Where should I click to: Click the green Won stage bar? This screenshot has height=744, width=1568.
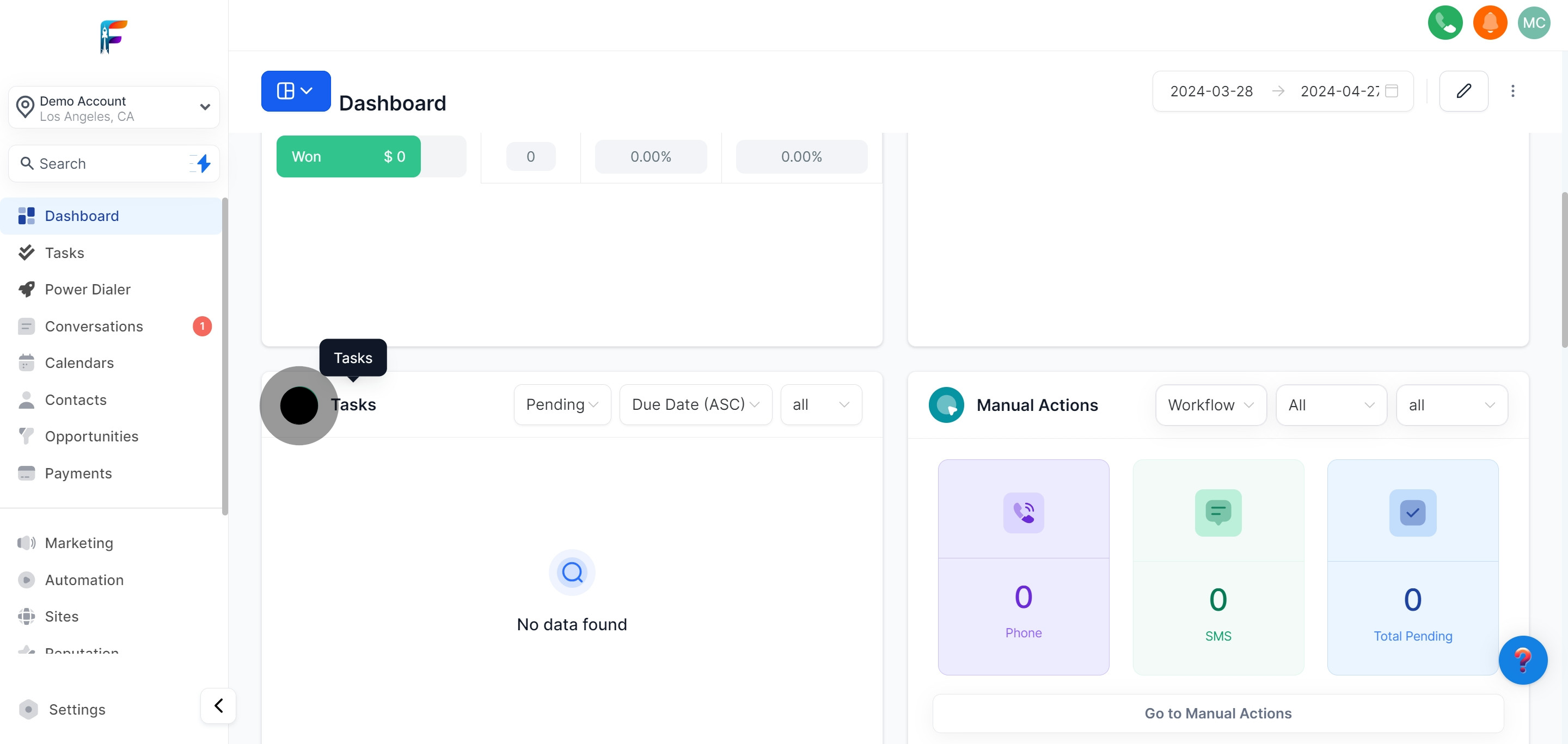[x=348, y=157]
